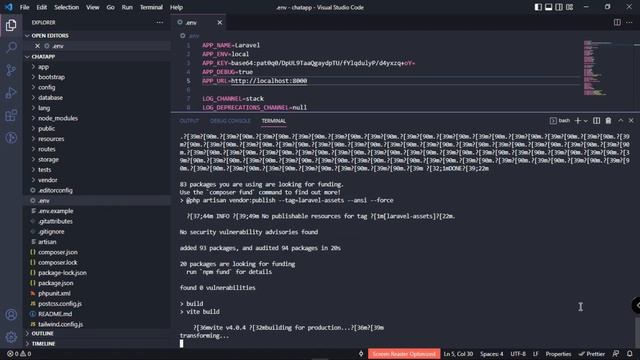Screen dimensions: 640x360
Task: Open the Accounts icon in activity bar
Action: point(11,315)
